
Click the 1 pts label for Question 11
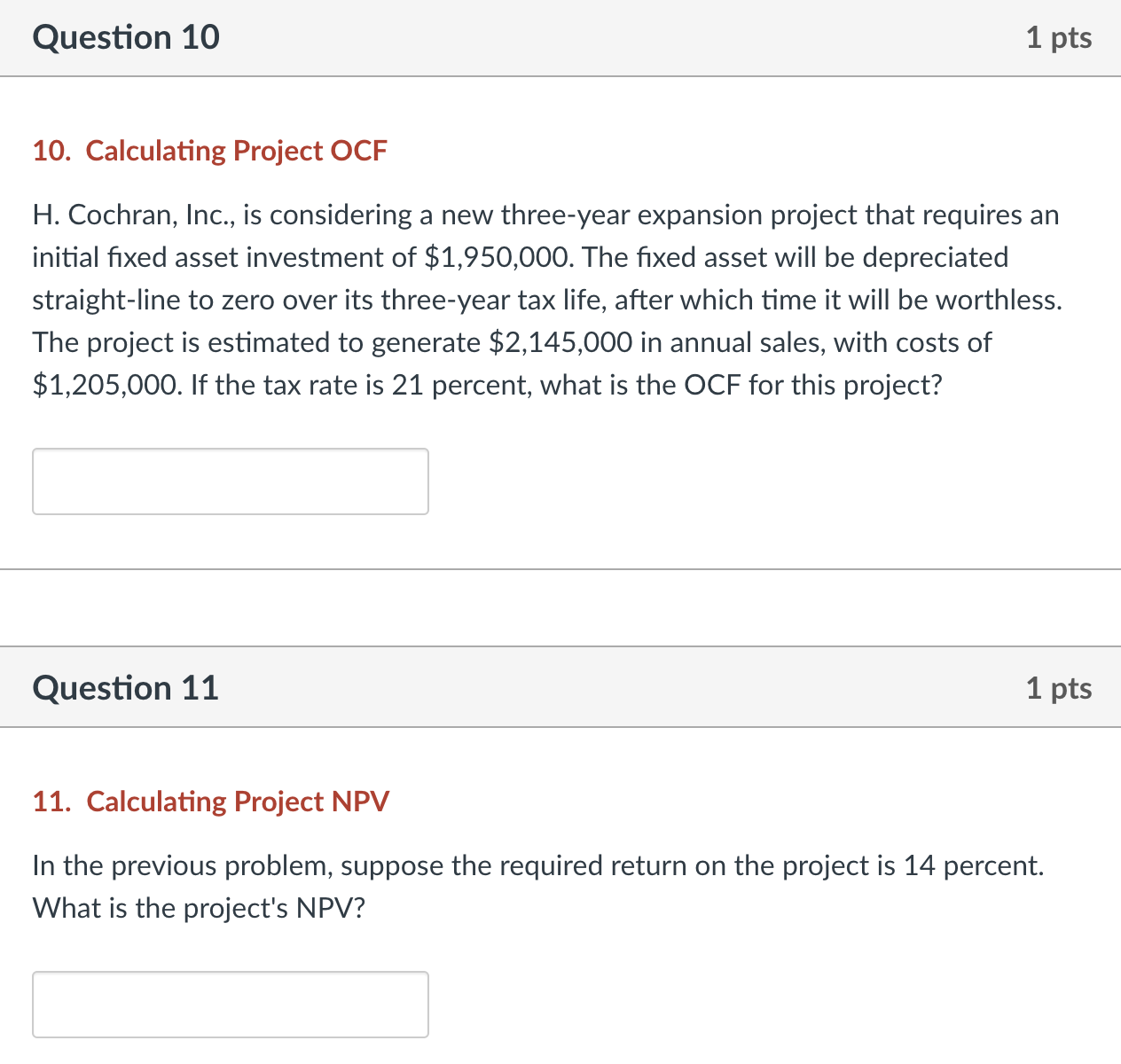[1059, 687]
